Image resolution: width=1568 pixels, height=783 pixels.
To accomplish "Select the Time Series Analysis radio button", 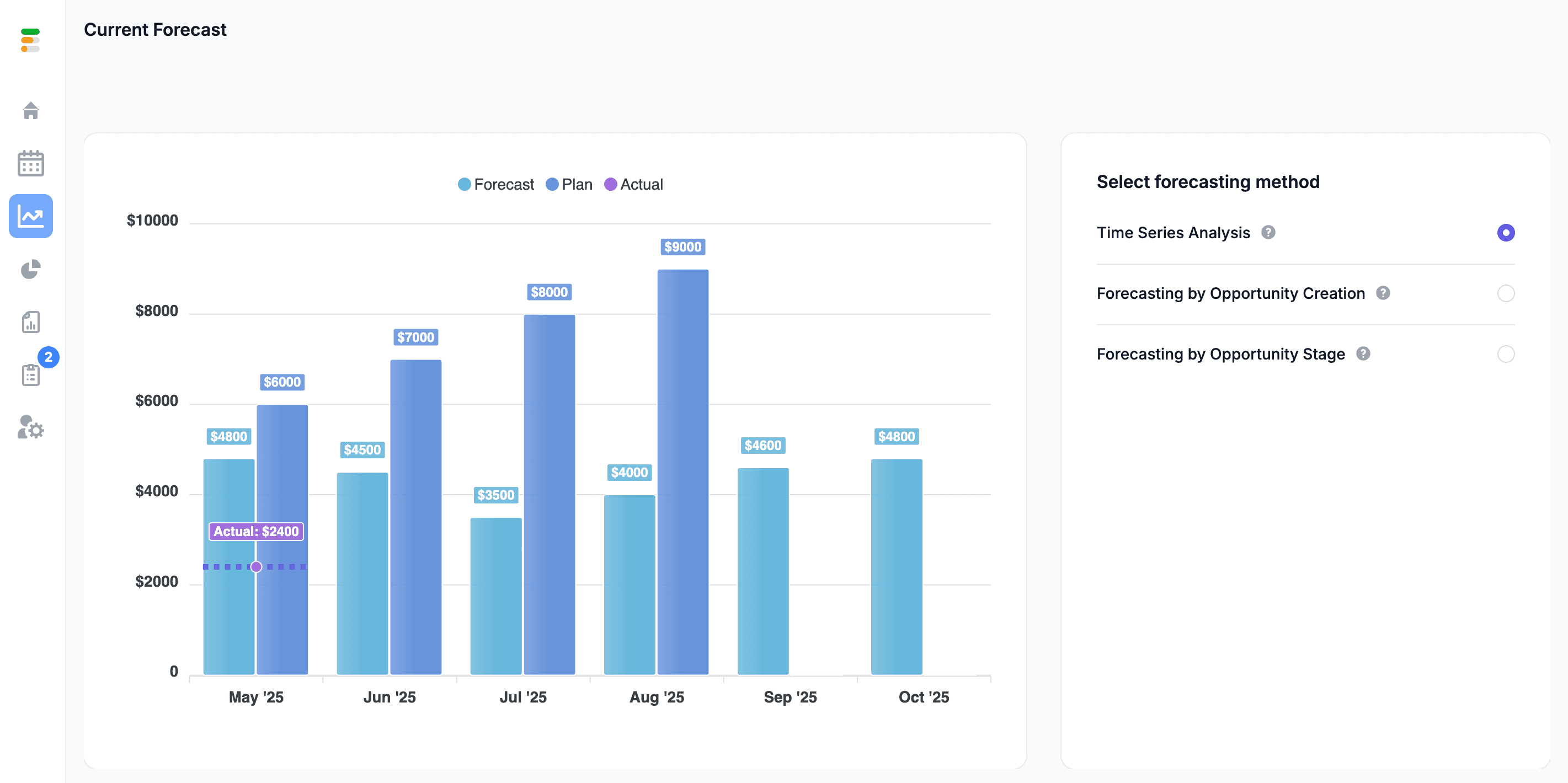I will pyautogui.click(x=1505, y=232).
